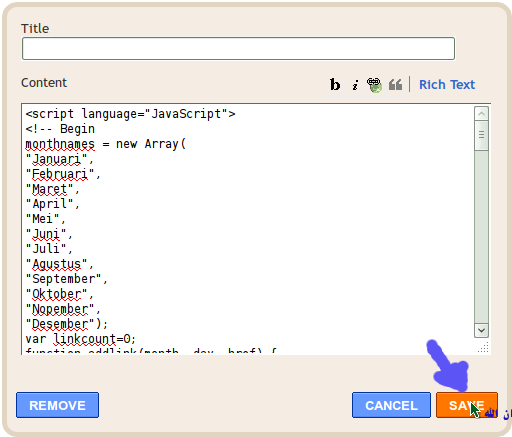
Task: Click the line 'var linkcount=0;'
Action: point(81,339)
